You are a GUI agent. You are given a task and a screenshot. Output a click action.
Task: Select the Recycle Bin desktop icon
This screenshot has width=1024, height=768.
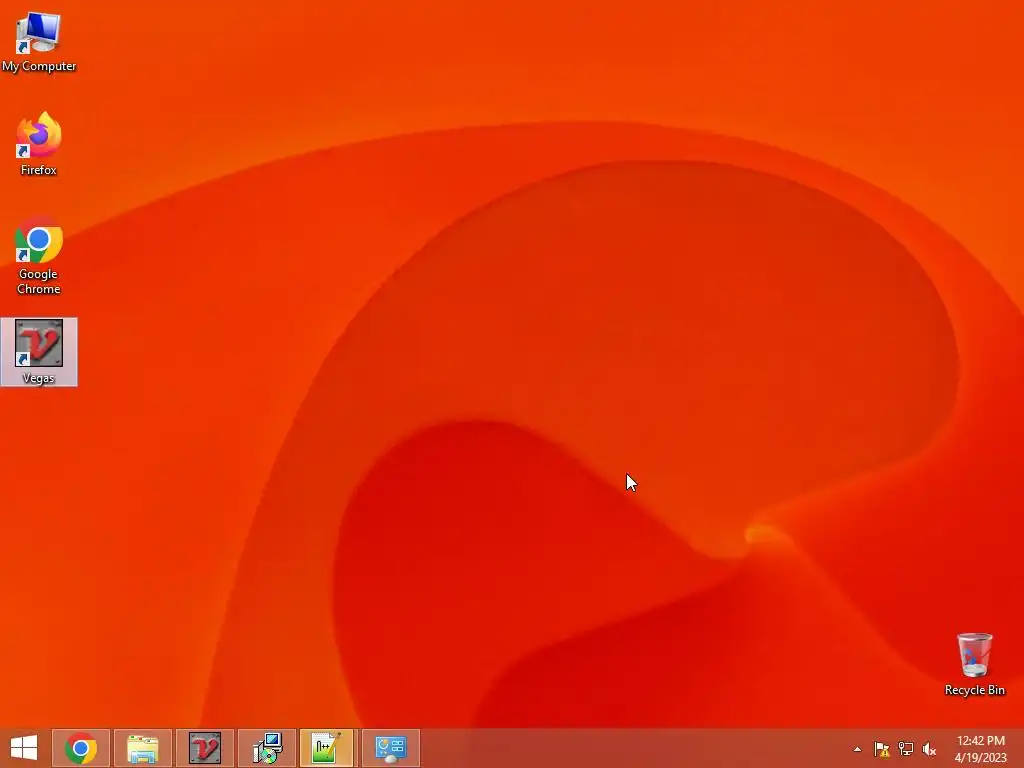click(974, 664)
